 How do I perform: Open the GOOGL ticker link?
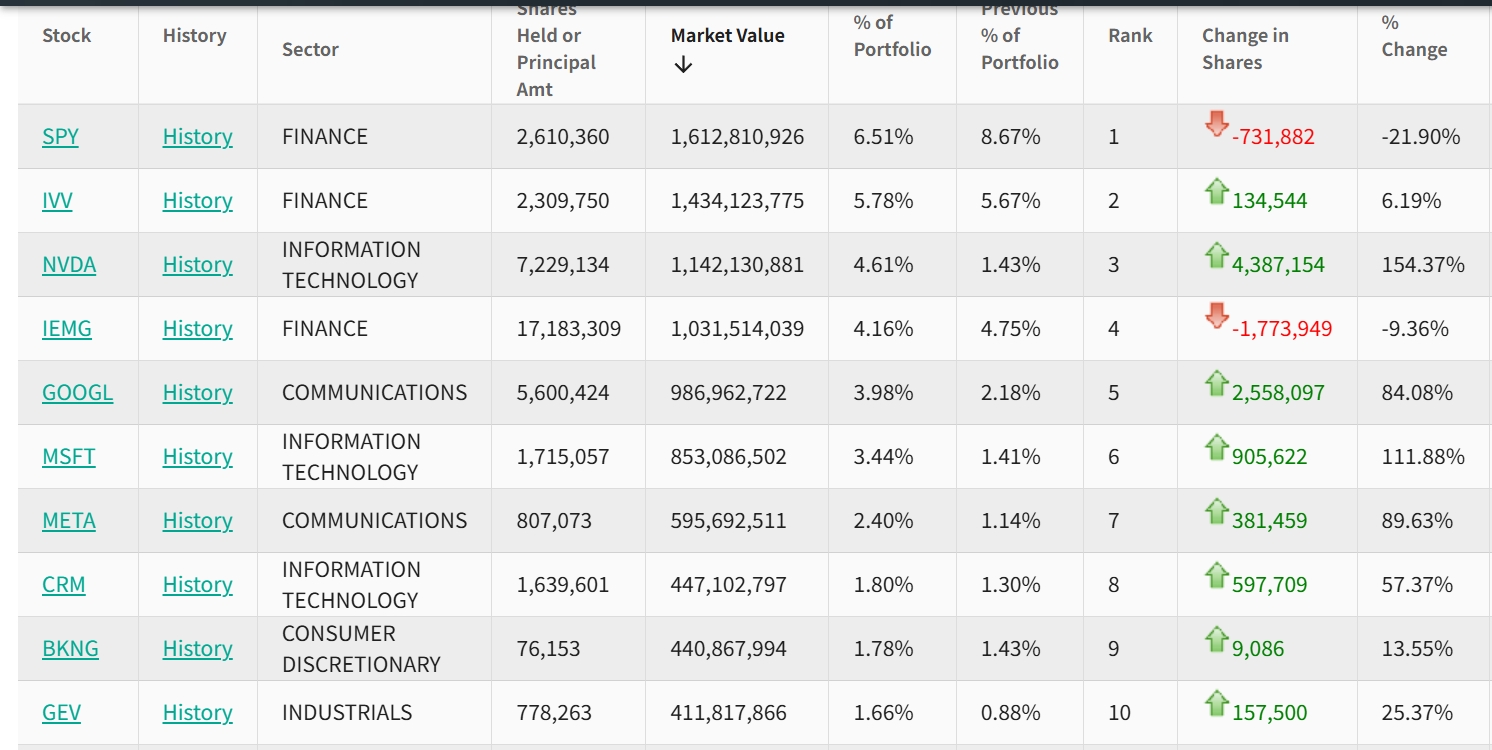77,393
